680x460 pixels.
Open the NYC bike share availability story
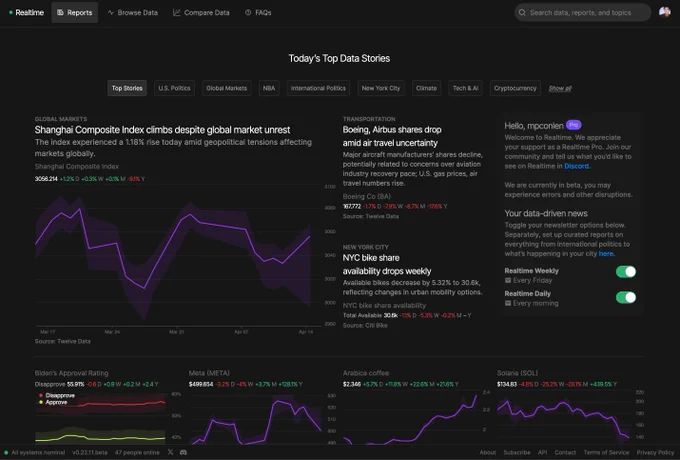(387, 264)
